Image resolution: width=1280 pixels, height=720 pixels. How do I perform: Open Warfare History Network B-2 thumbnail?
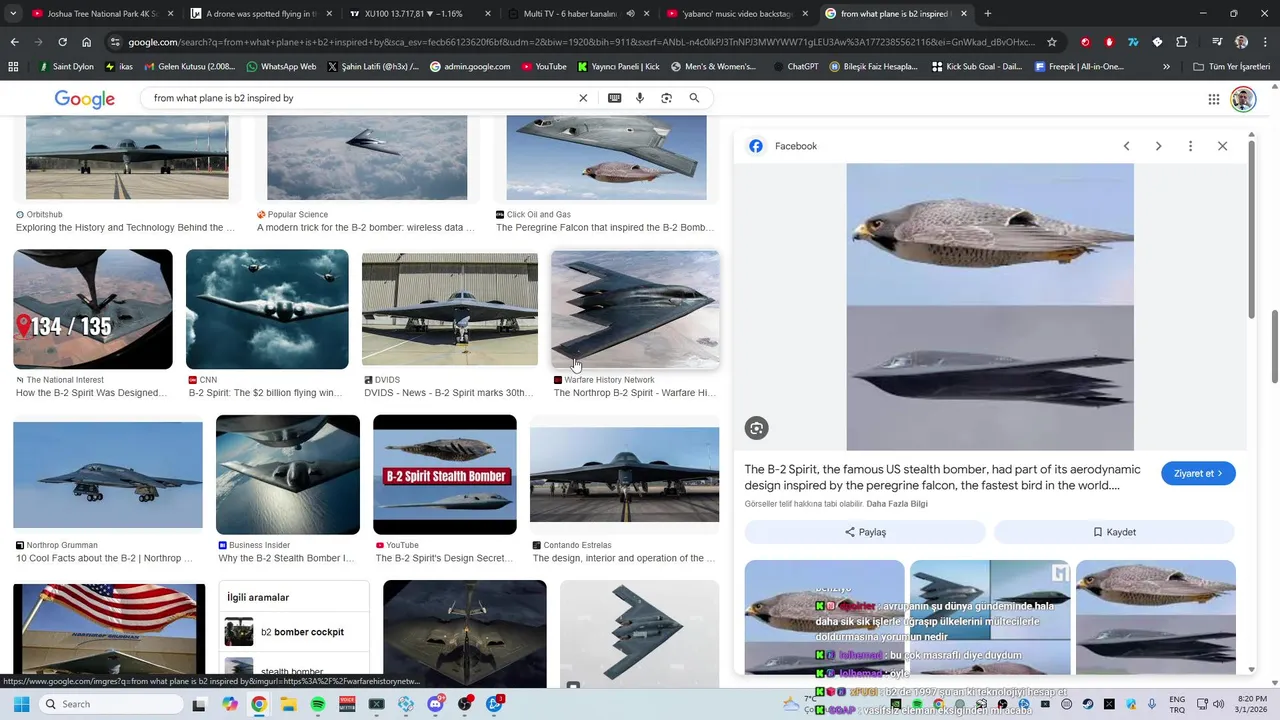(x=635, y=309)
